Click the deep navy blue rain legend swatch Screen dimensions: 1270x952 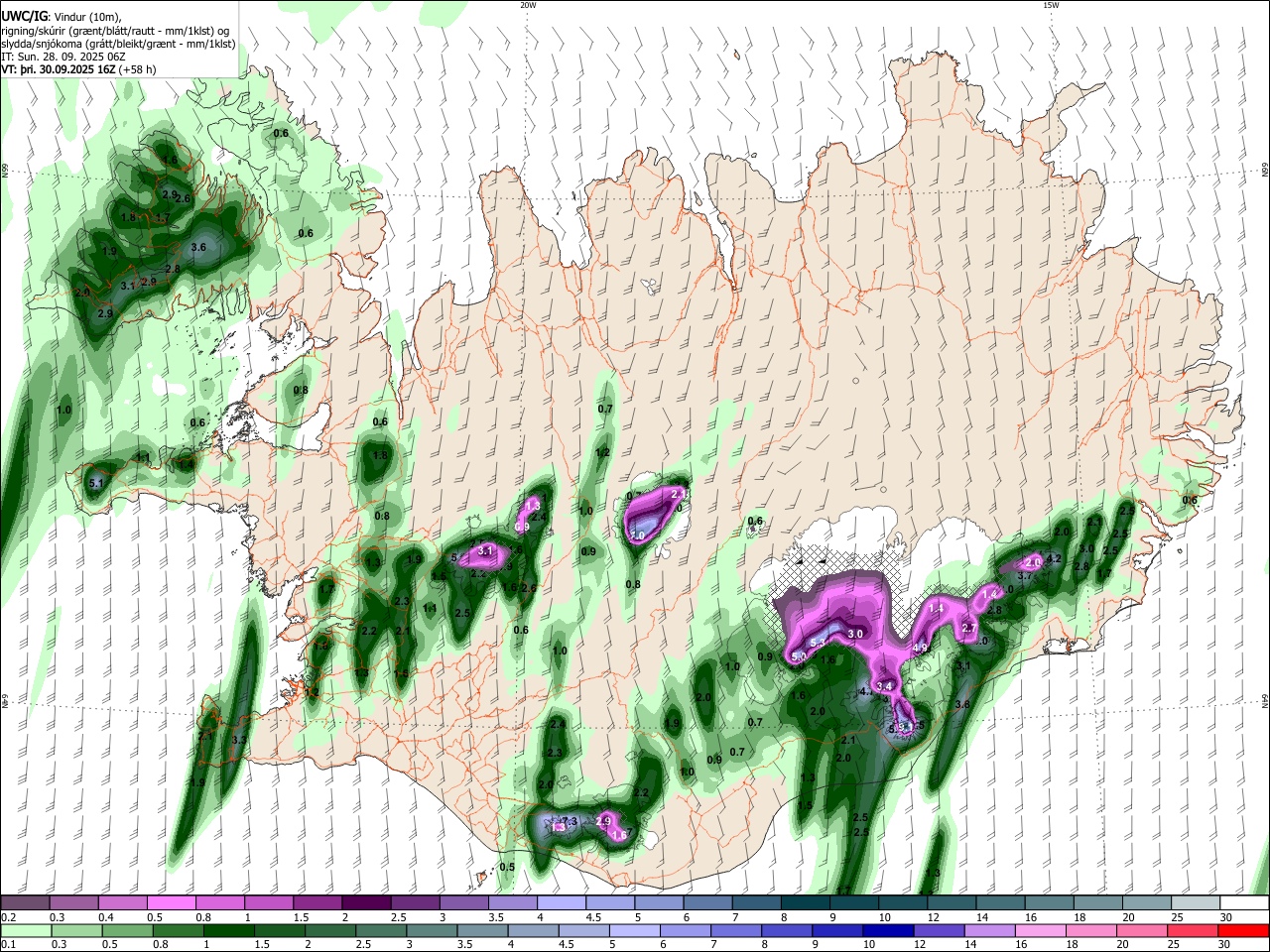pyautogui.click(x=890, y=930)
